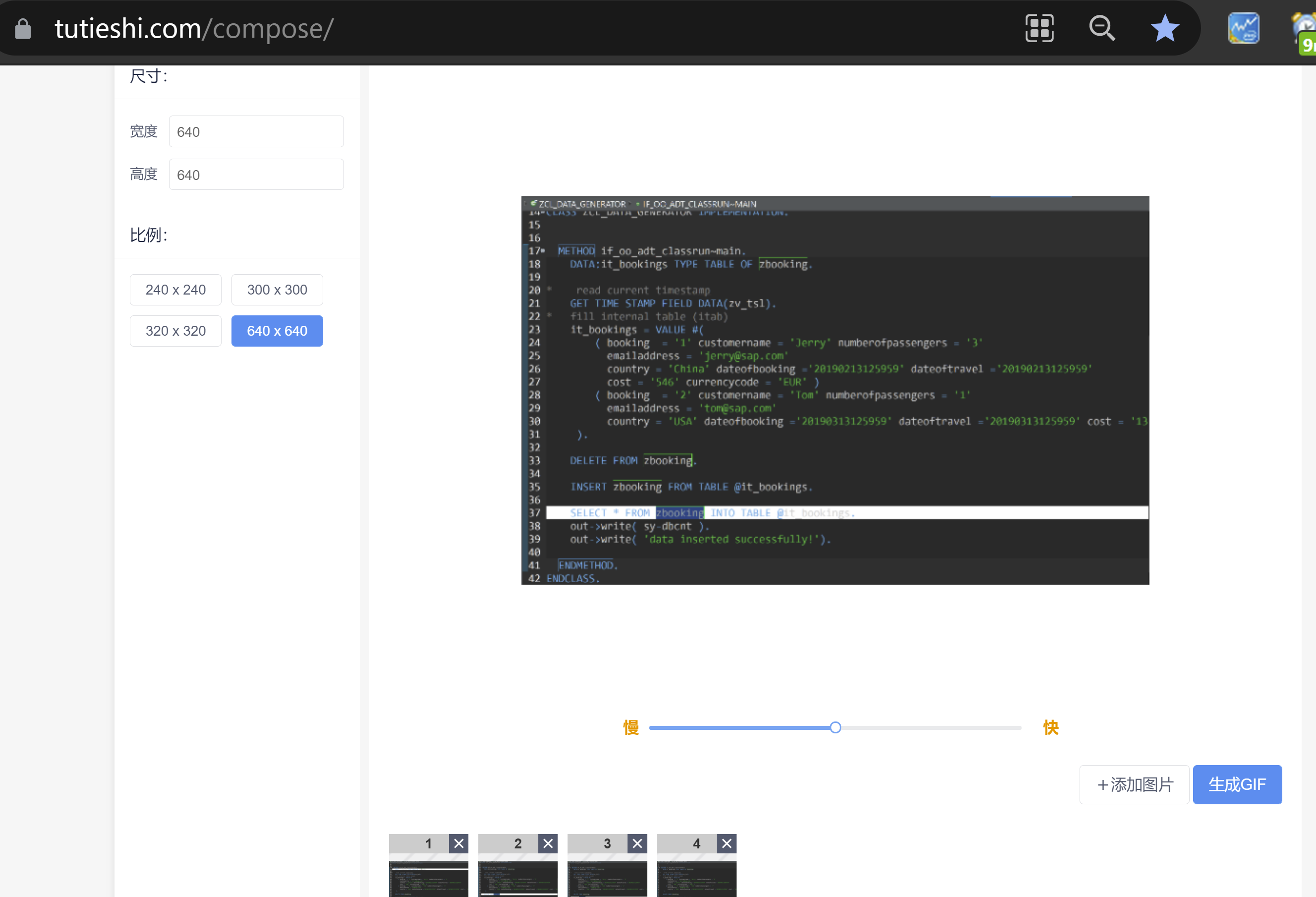This screenshot has width=1316, height=897.
Task: Click the 生成GIF button
Action: 1237,784
